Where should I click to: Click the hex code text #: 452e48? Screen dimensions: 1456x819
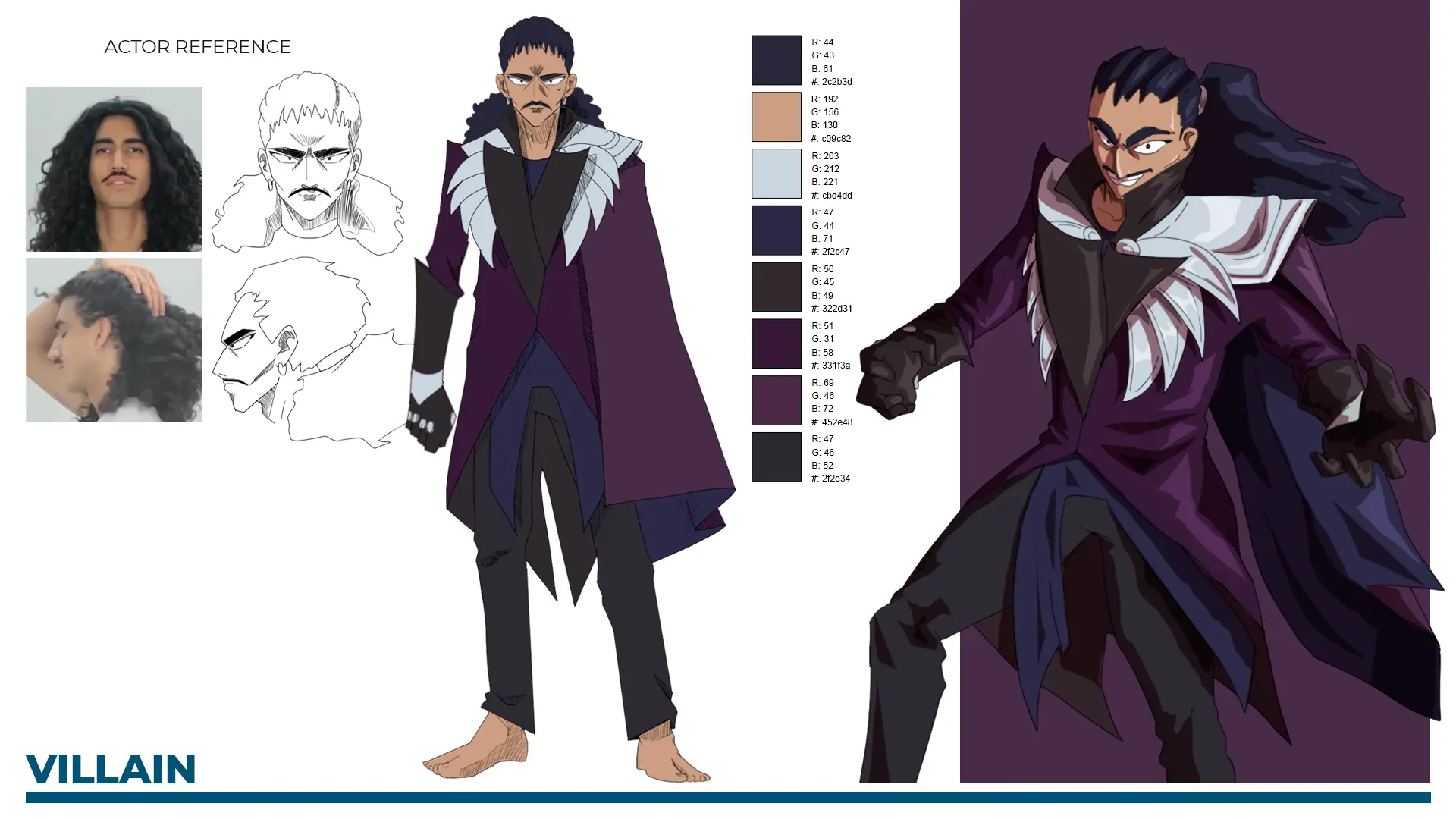tap(831, 422)
